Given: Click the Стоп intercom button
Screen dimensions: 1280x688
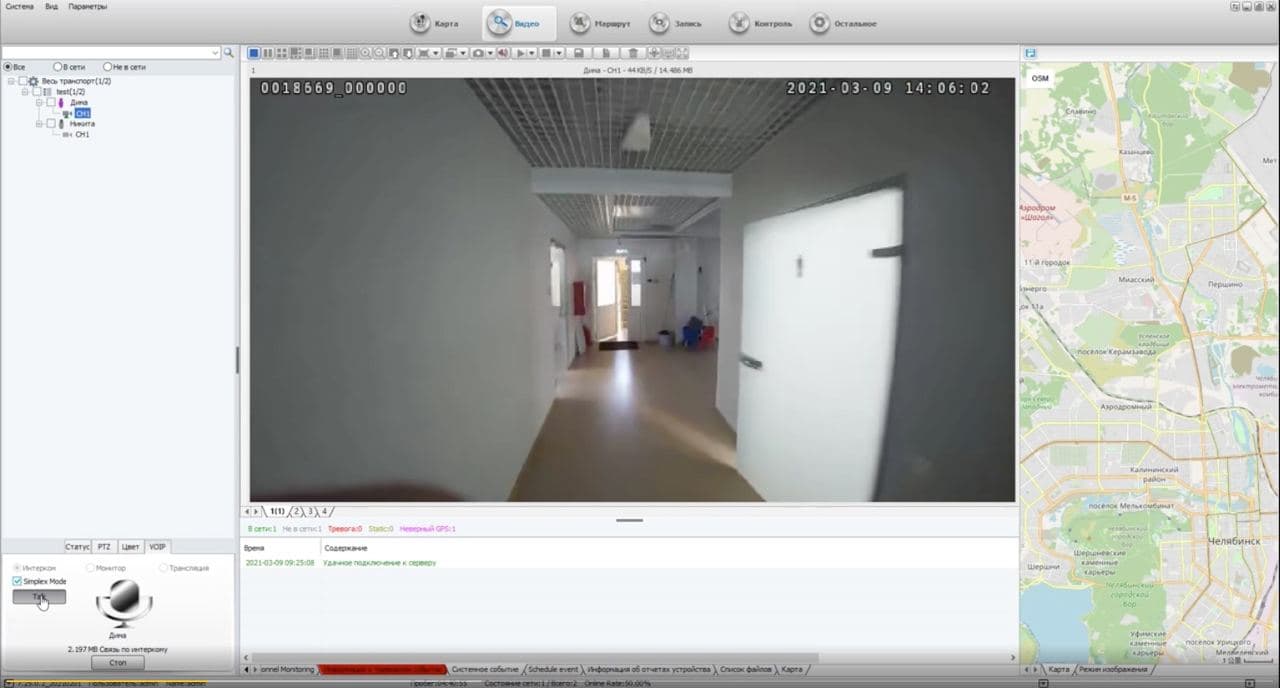Looking at the screenshot, I should pos(118,663).
